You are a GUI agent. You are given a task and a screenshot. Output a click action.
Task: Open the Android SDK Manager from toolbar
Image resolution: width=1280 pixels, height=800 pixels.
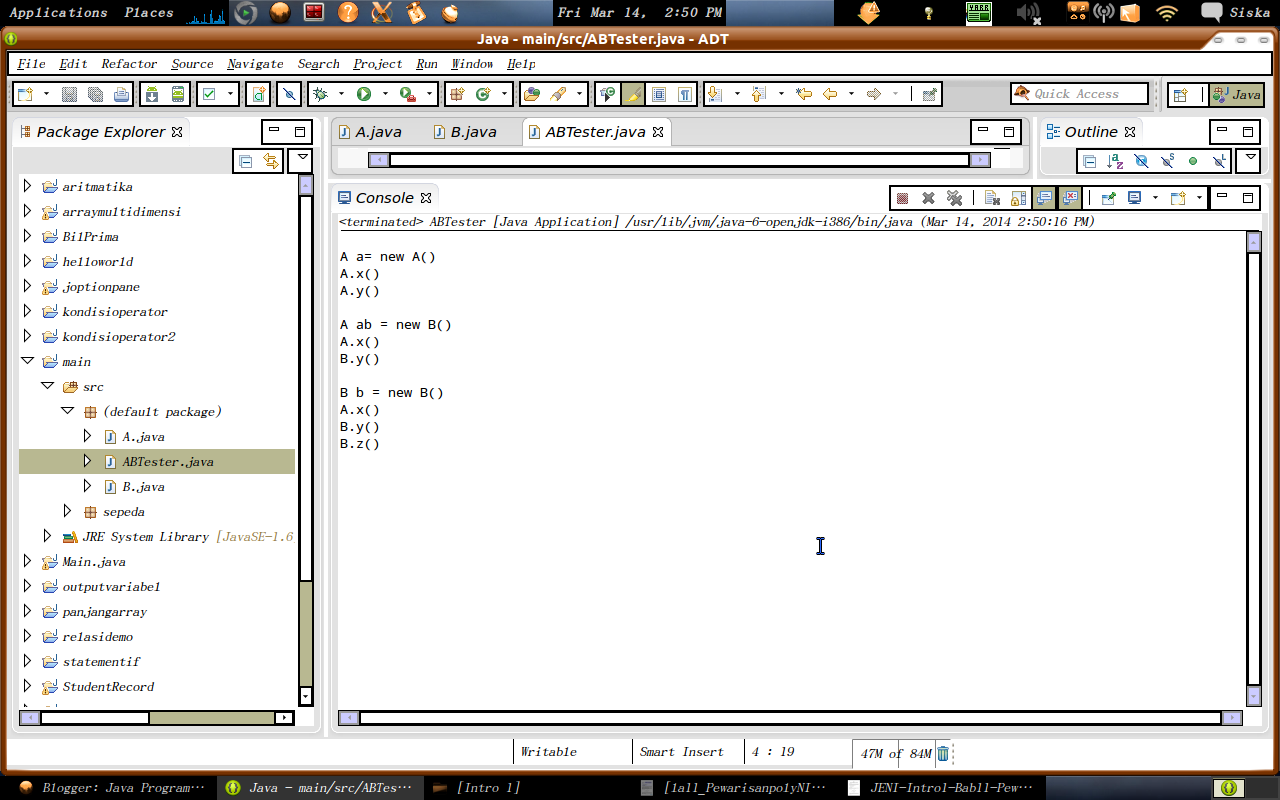pyautogui.click(x=153, y=94)
